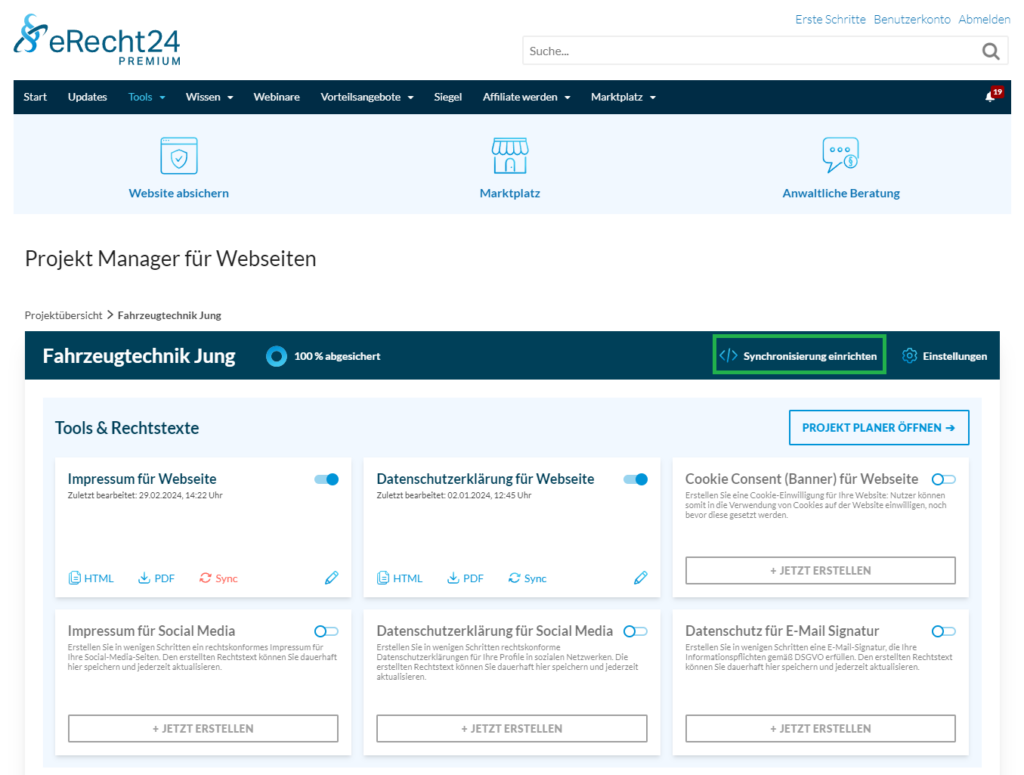Go to the Updates menu item
The width and height of the screenshot is (1024, 775).
coord(87,97)
